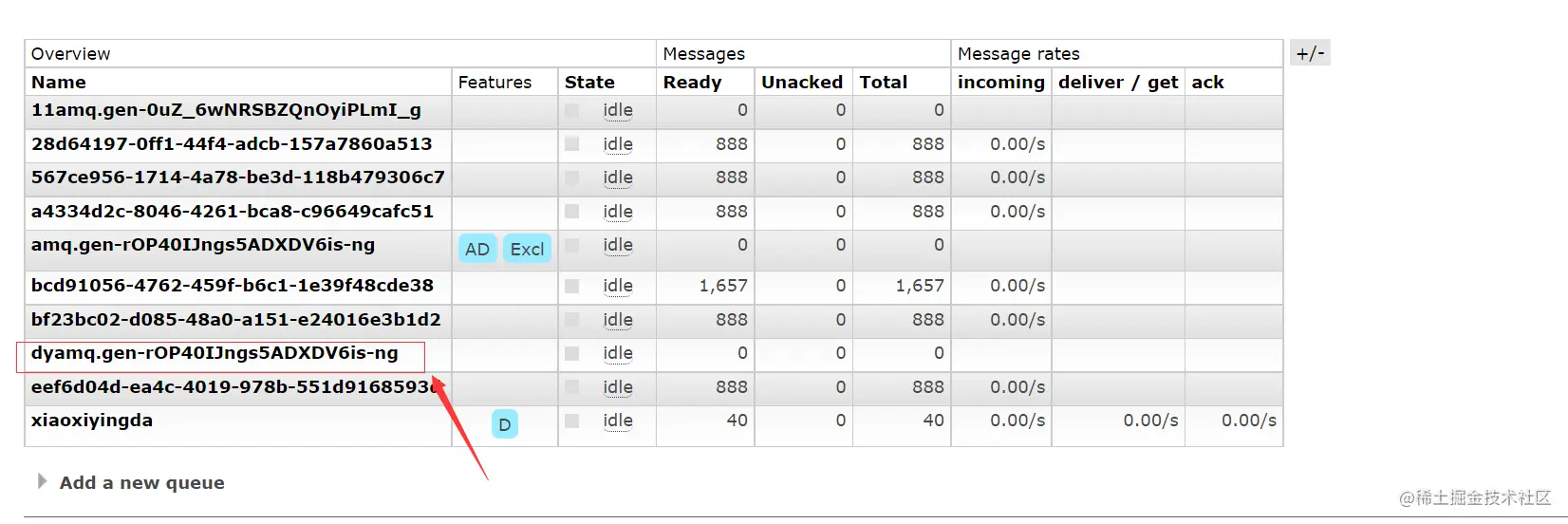Click state indicator square for xiaoxiyingda queue
1568x524 pixels.
571,421
